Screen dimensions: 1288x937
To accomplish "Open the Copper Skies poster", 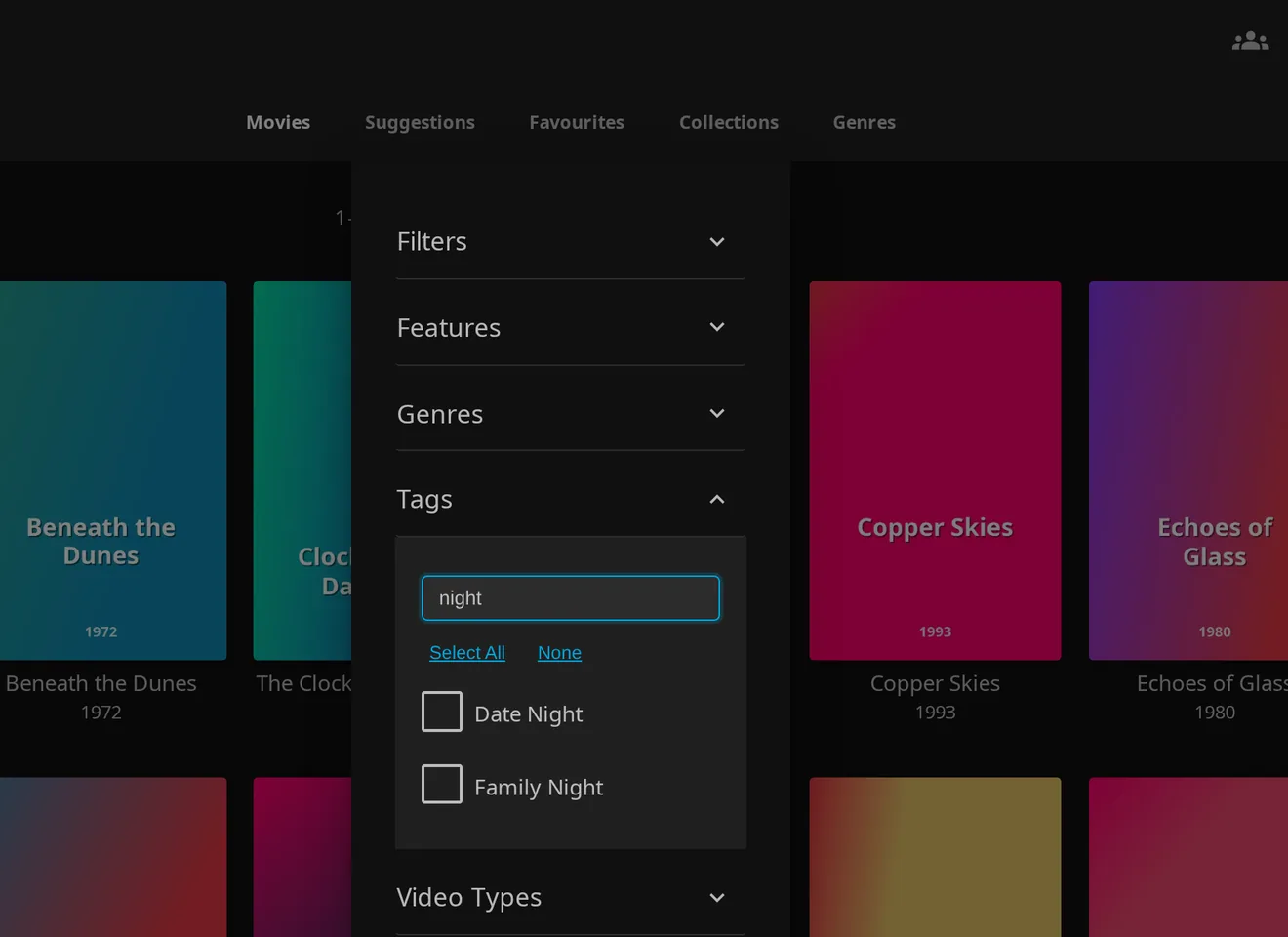I will pos(935,470).
